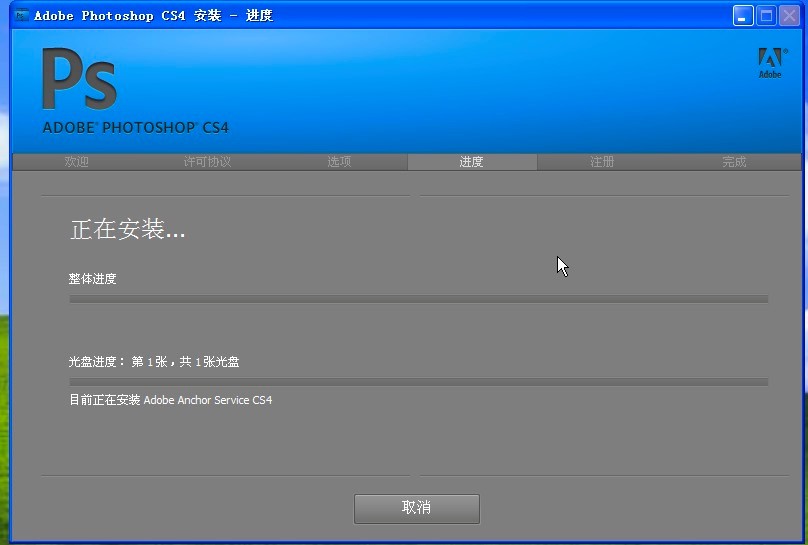The width and height of the screenshot is (808, 545).
Task: Click the 整体进度 overall progress bar
Action: tap(418, 299)
